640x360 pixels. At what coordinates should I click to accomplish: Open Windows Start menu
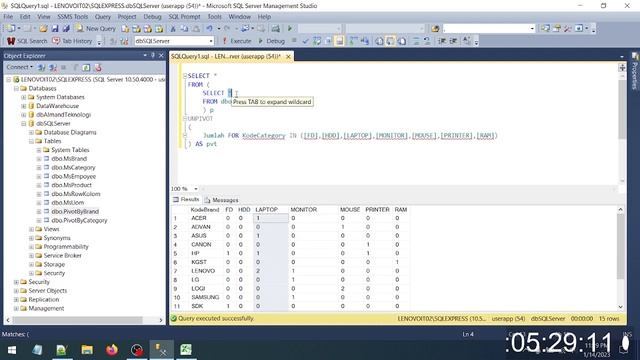[x=12, y=350]
